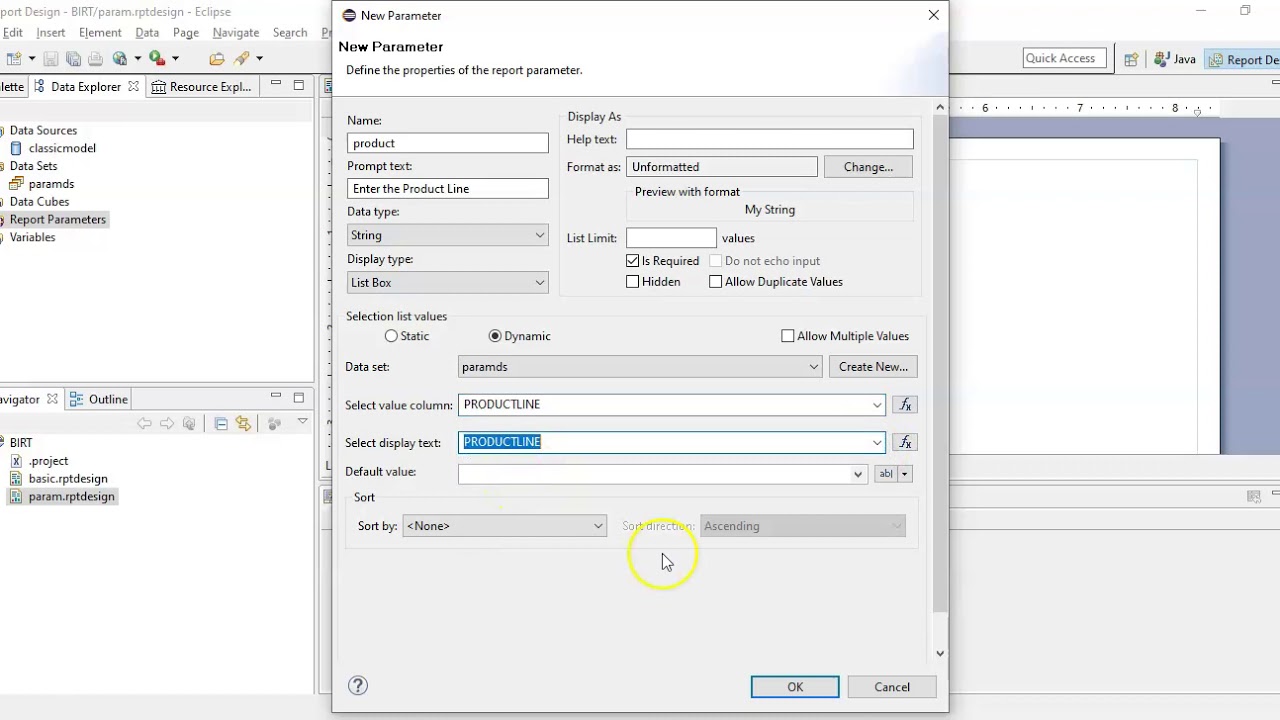This screenshot has width=1280, height=720.
Task: Click the Prompt text input field
Action: coord(448,188)
